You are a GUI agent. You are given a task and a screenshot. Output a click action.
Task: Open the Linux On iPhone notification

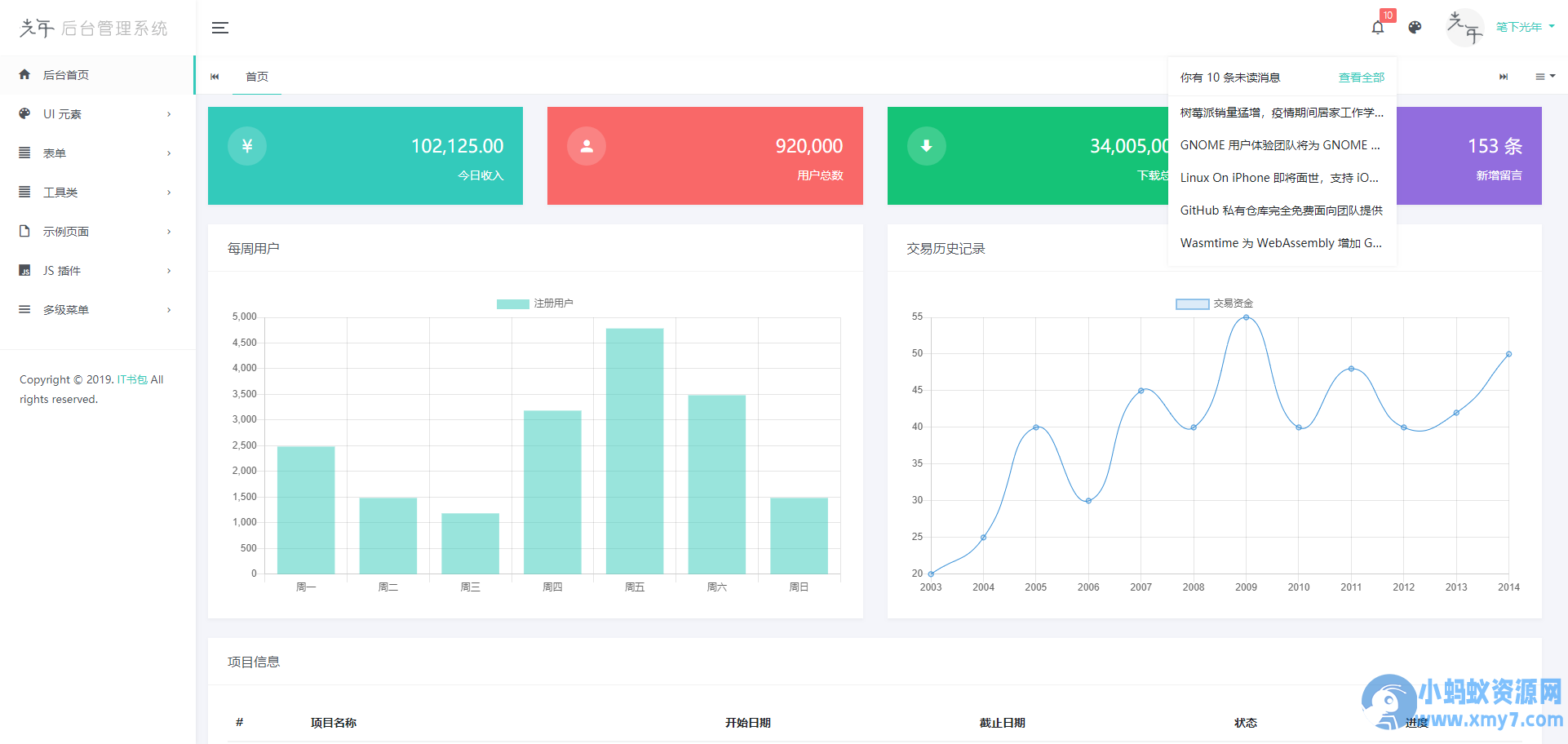[1282, 178]
